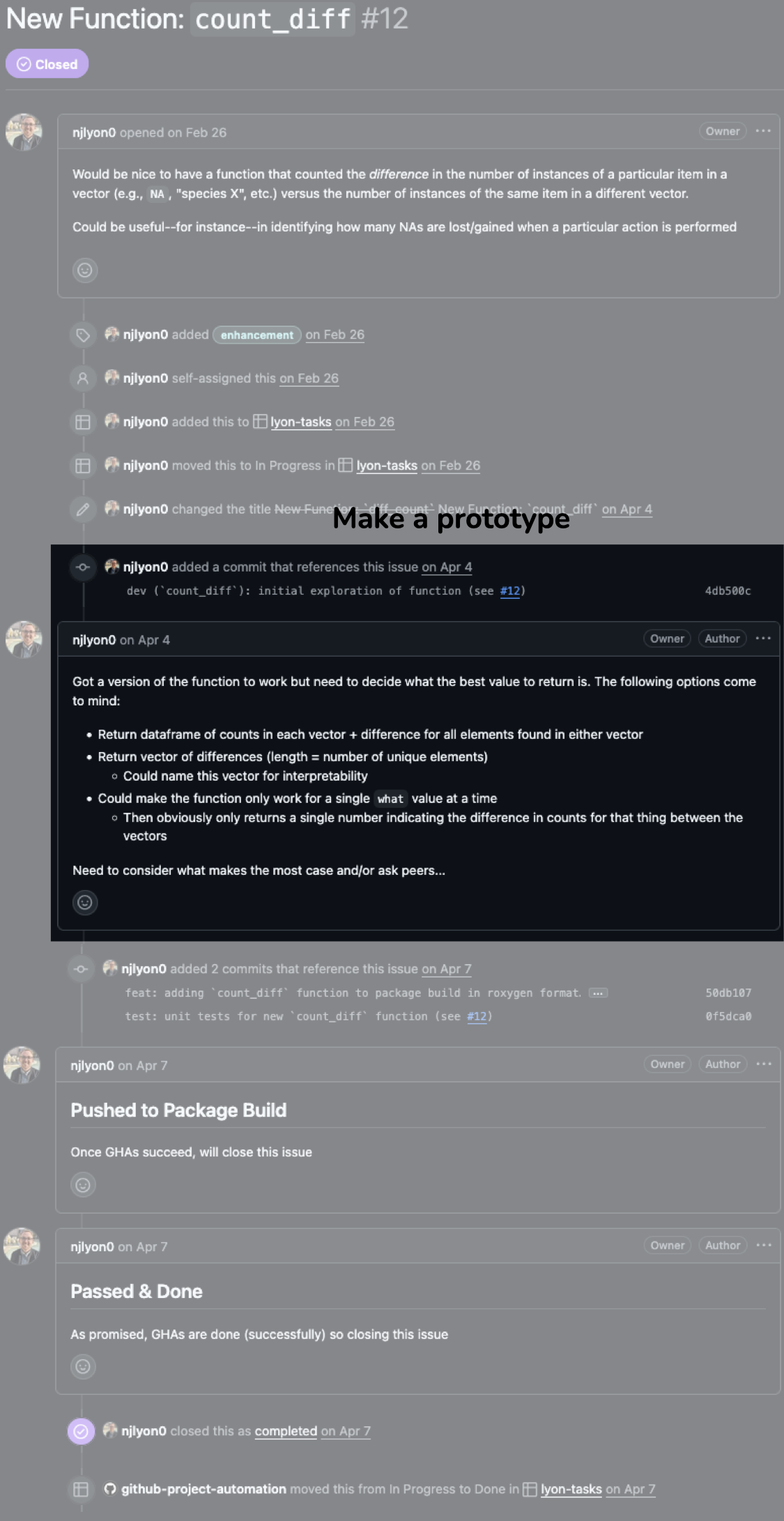Click the enhancement label
The image size is (784, 1521).
click(257, 335)
